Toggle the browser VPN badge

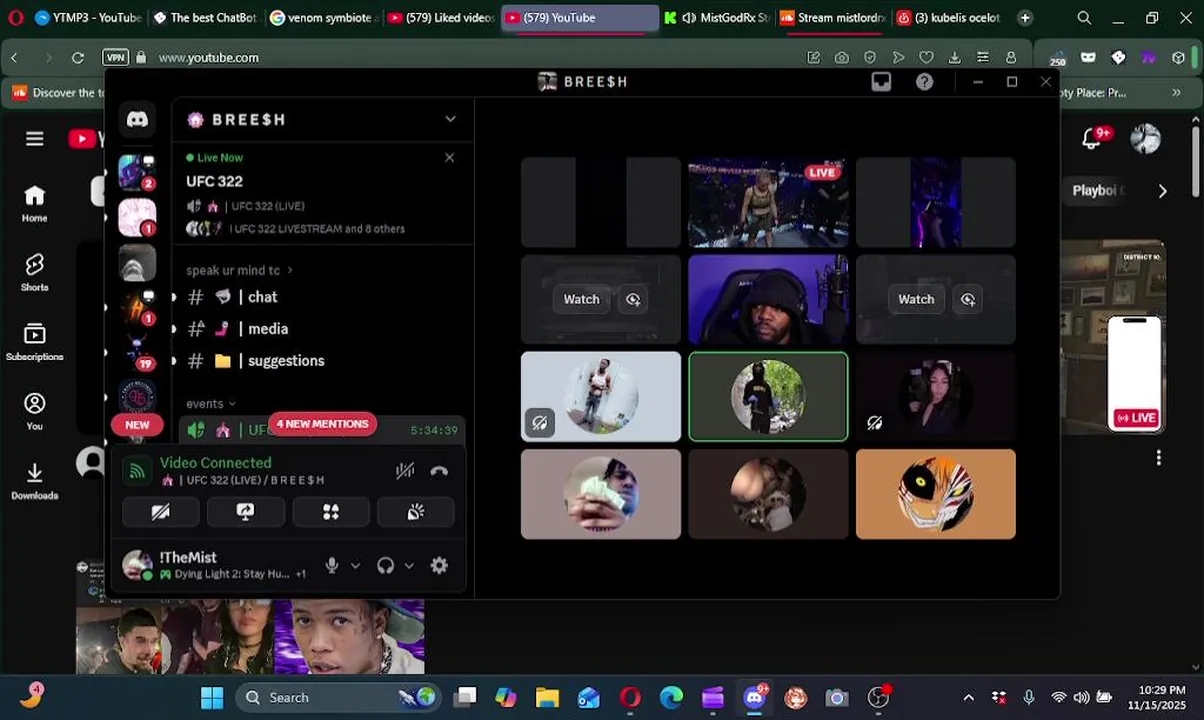[116, 58]
